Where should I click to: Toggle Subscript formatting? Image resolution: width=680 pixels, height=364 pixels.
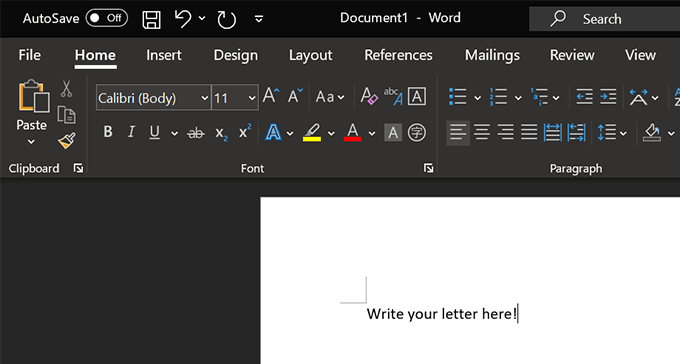point(221,133)
